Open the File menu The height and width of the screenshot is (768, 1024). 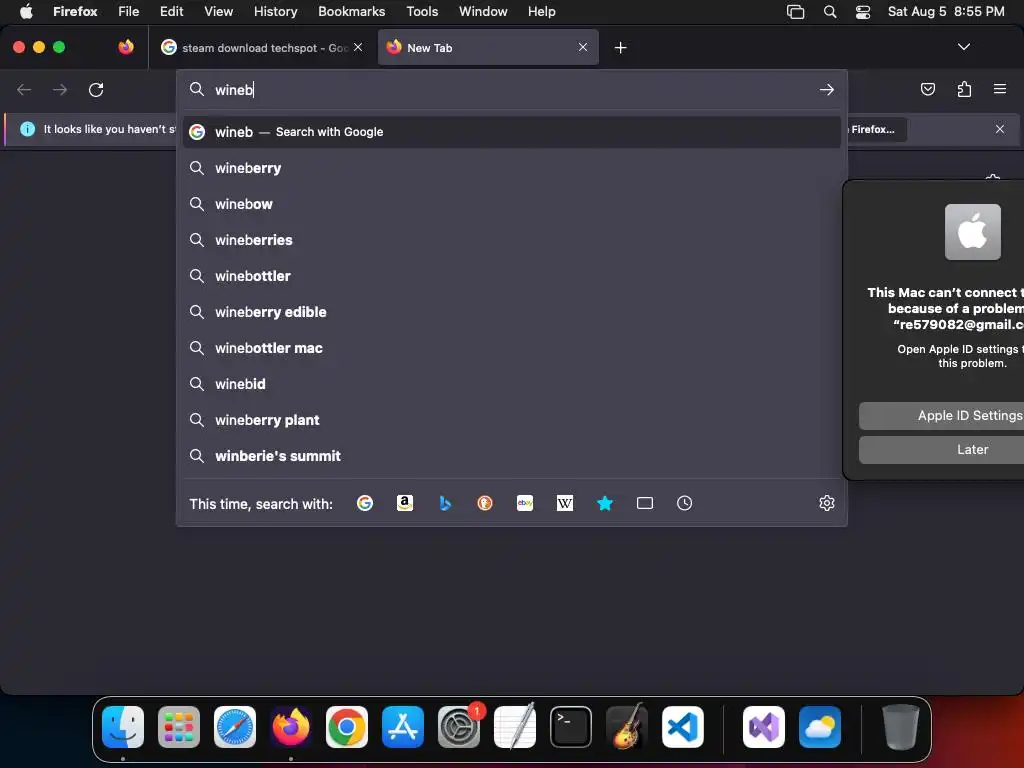129,11
